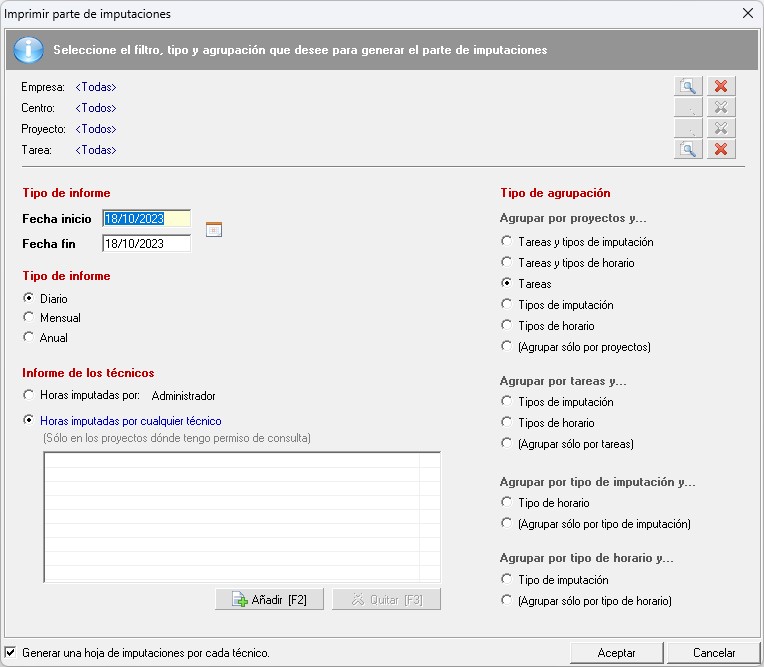Open the calendar picker beside Fecha inicio
Image resolution: width=764 pixels, height=667 pixels.
pos(213,229)
